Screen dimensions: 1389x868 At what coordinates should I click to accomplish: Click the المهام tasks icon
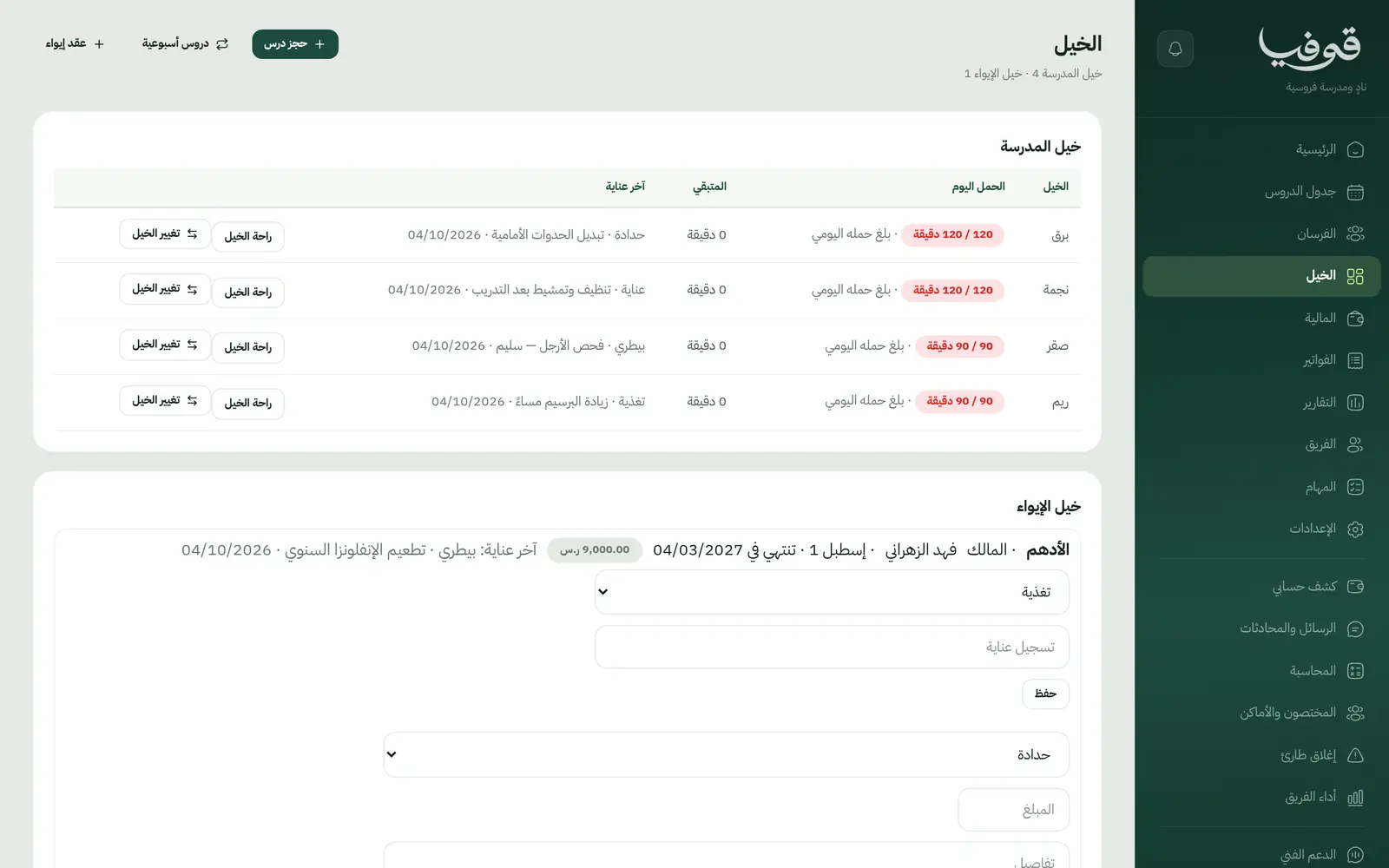pos(1355,487)
